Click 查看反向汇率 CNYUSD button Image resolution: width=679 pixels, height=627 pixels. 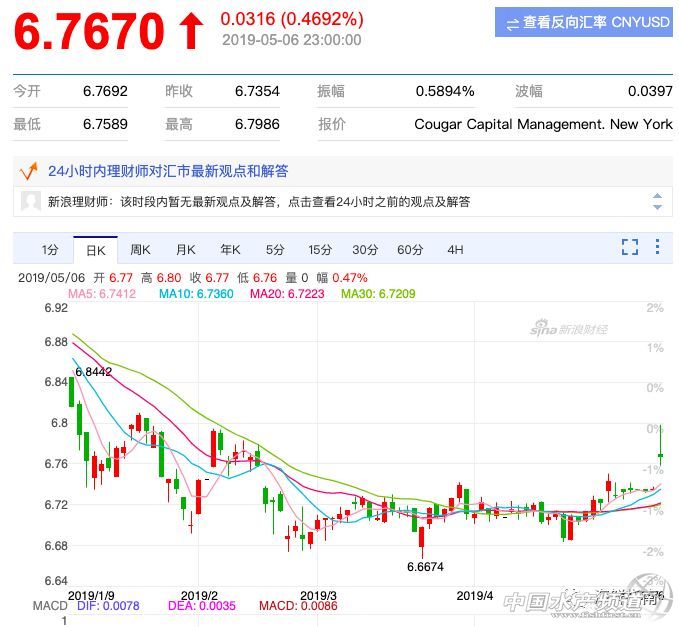click(583, 23)
